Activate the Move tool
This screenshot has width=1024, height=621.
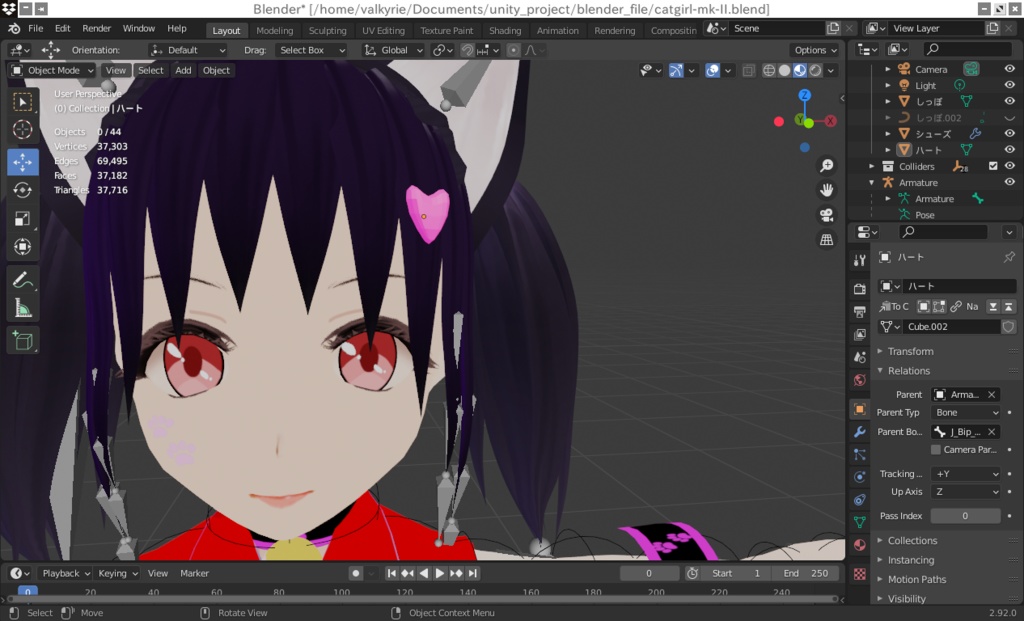click(x=23, y=162)
